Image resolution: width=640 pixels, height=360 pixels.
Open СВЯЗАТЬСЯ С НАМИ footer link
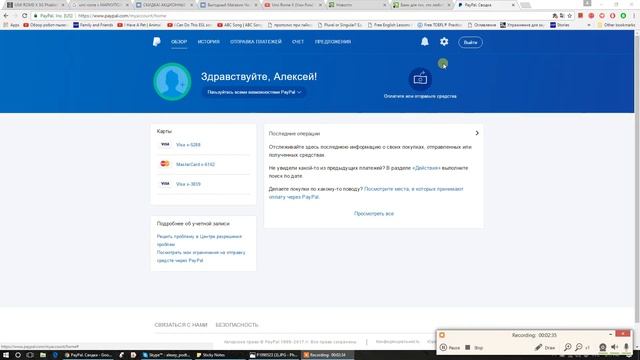(x=181, y=325)
